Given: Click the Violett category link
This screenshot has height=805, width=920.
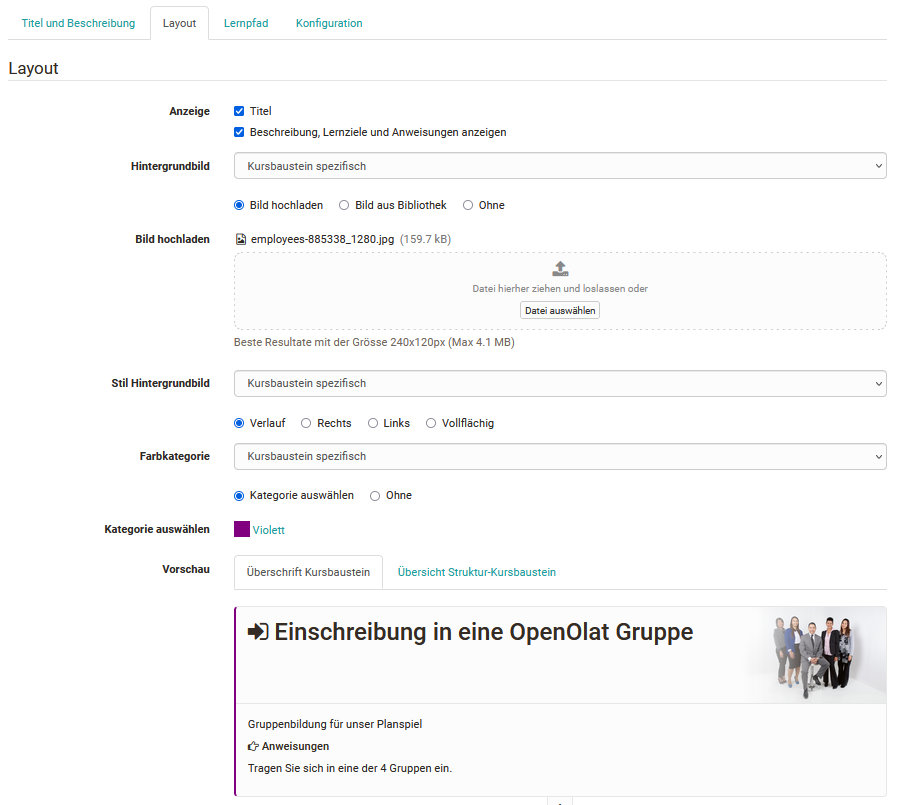Looking at the screenshot, I should pos(268,529).
